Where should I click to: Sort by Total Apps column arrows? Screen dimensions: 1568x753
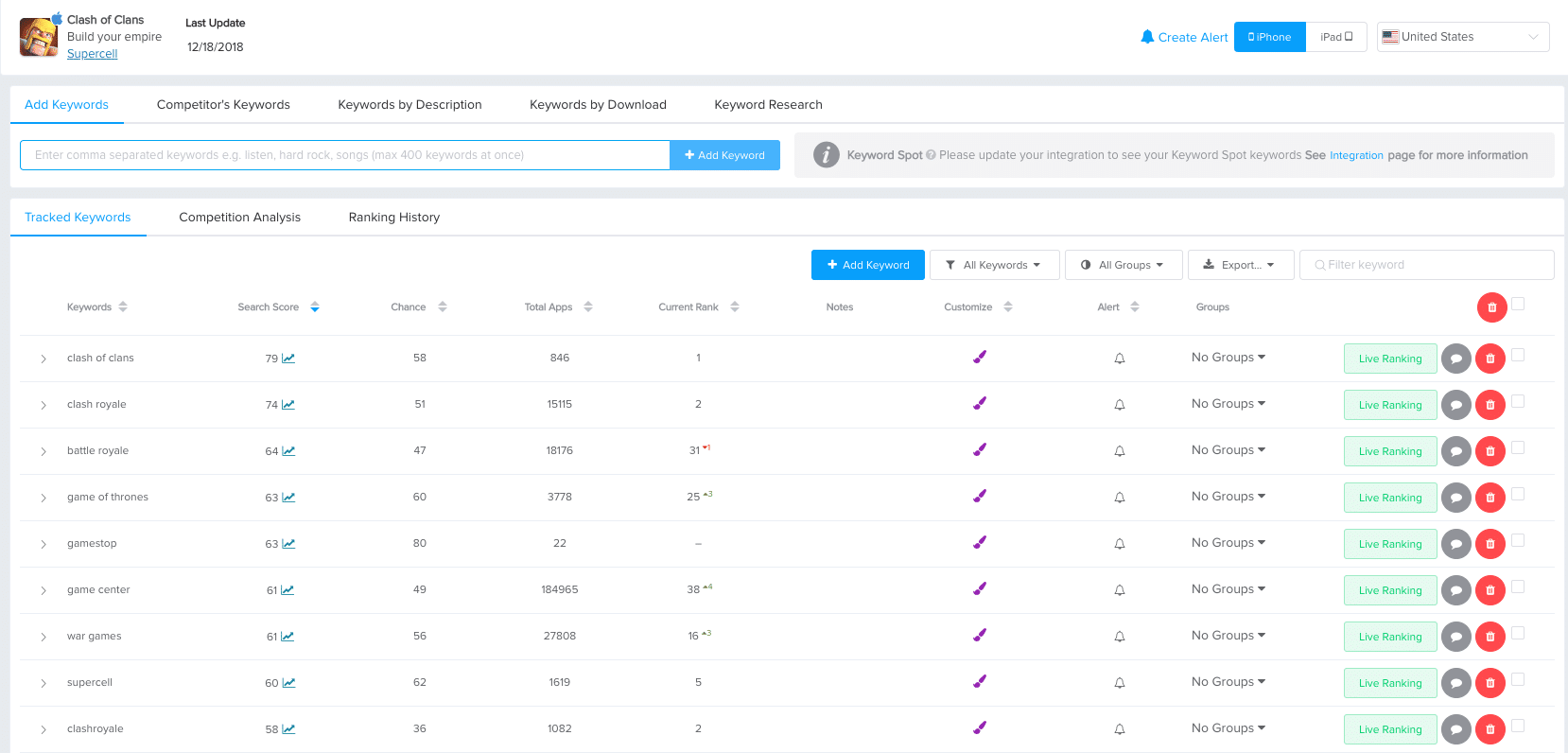pos(588,306)
